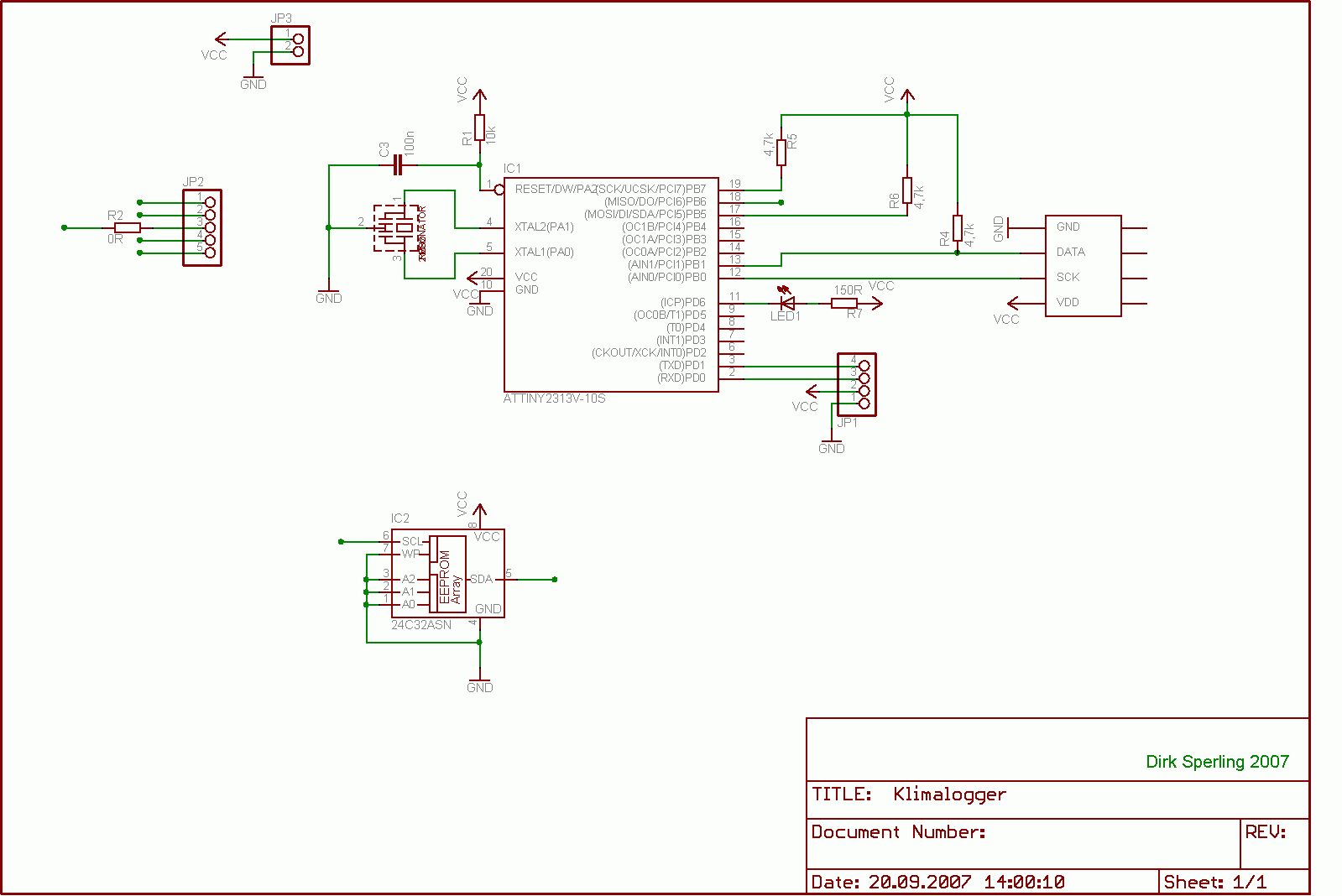
Task: Click the LED1 diode symbol
Action: tap(786, 303)
